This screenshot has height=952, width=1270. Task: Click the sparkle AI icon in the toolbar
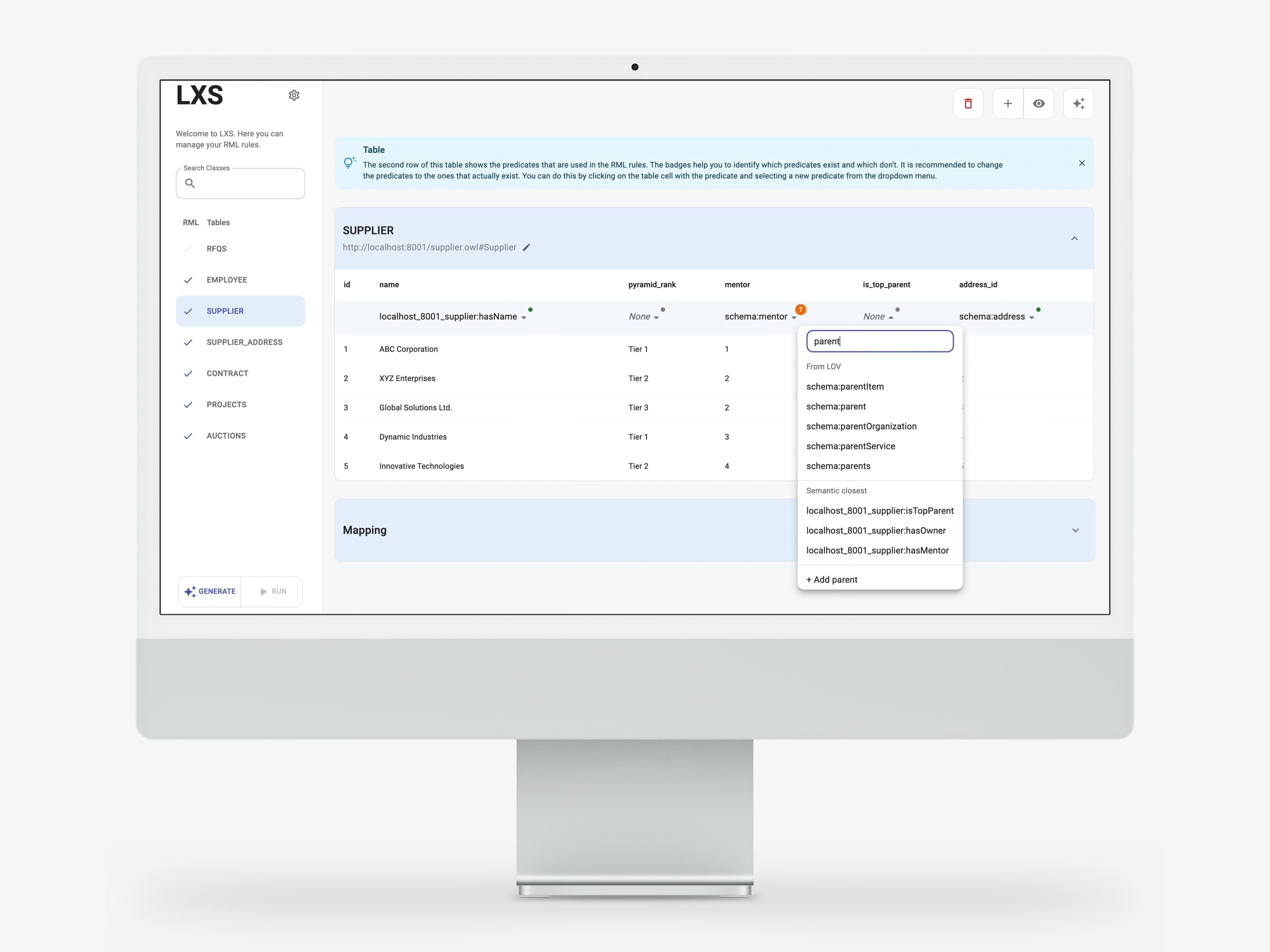(x=1079, y=103)
